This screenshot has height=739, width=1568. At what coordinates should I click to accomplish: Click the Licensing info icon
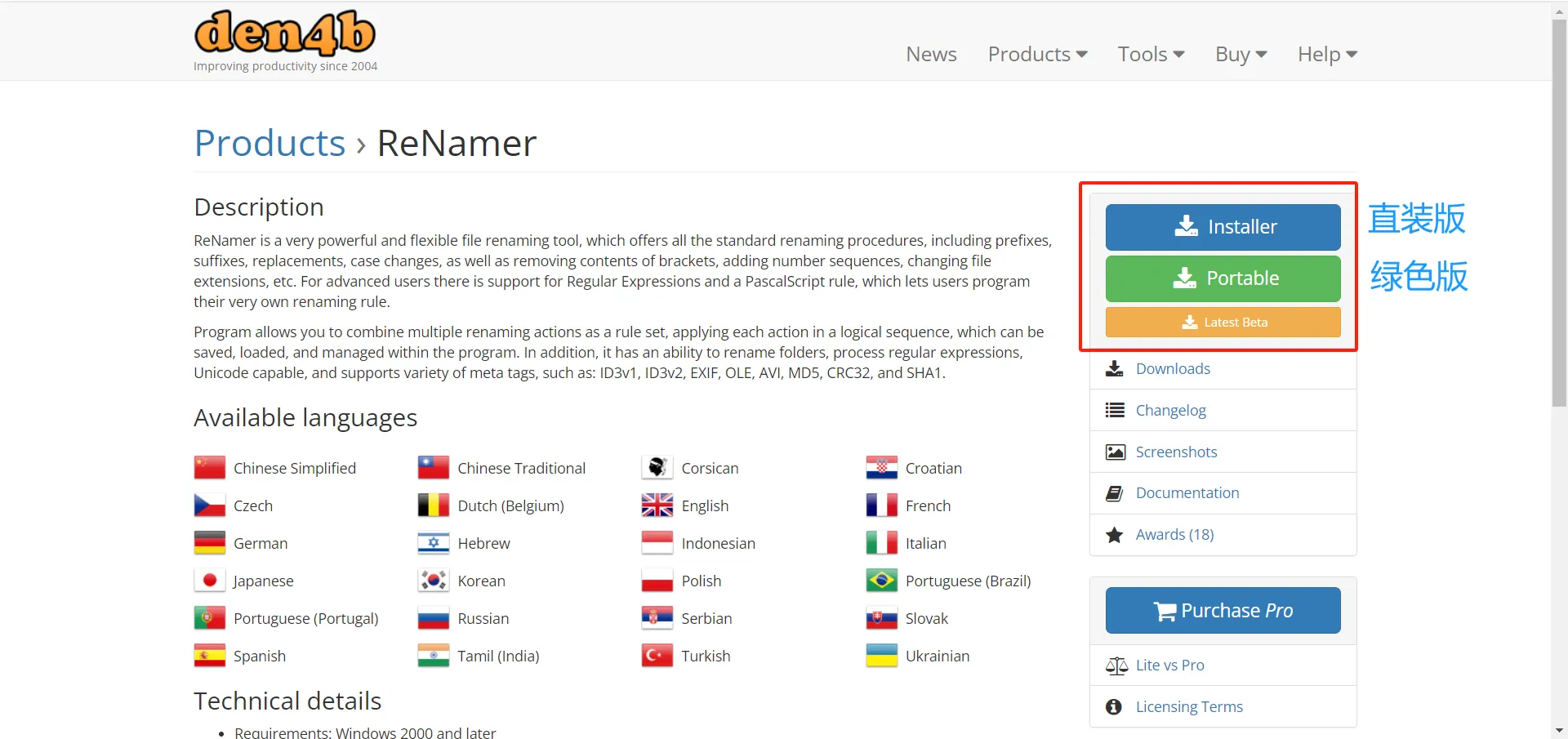[x=1114, y=707]
